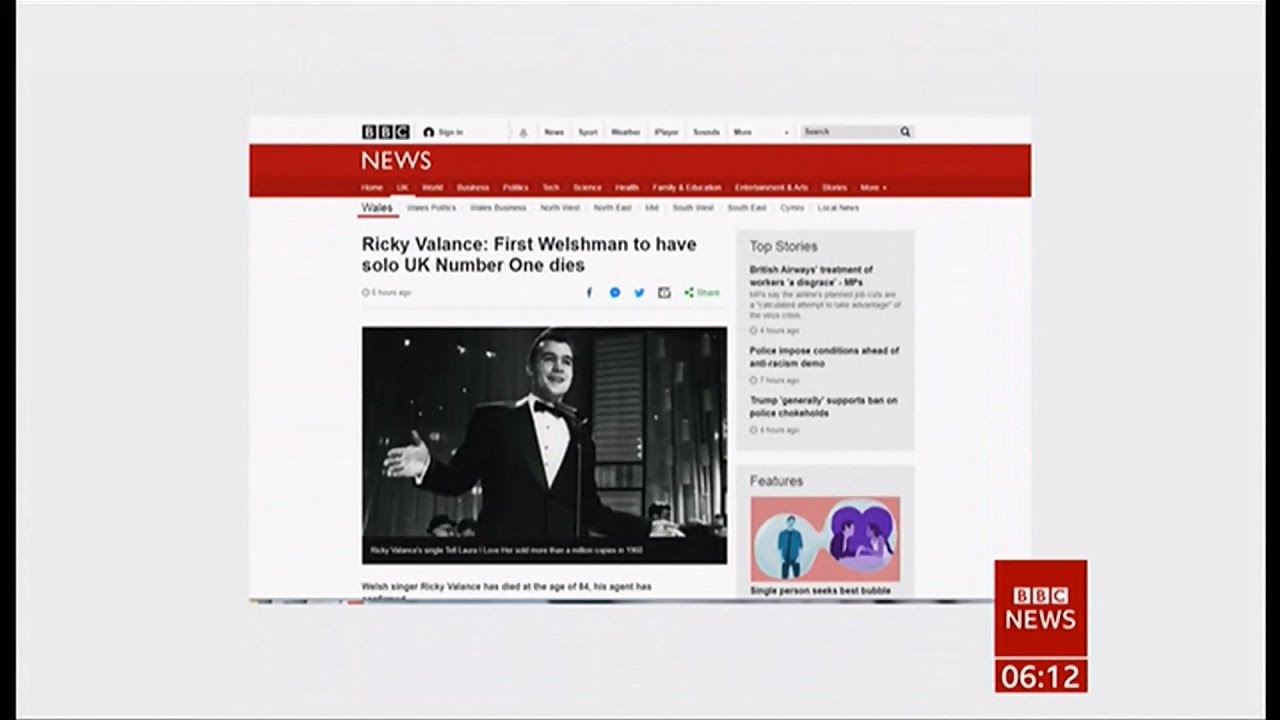Viewport: 1280px width, 720px height.
Task: Open the green Share button
Action: 702,293
